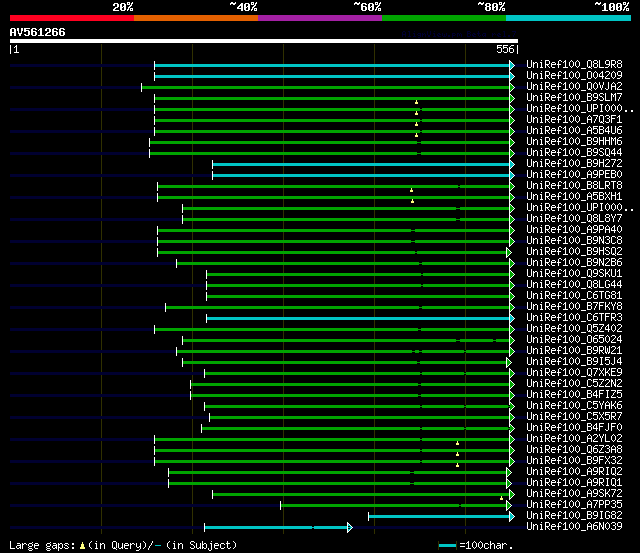
Task: Select hit label UniRef100_B9H272
Action: (x=574, y=164)
